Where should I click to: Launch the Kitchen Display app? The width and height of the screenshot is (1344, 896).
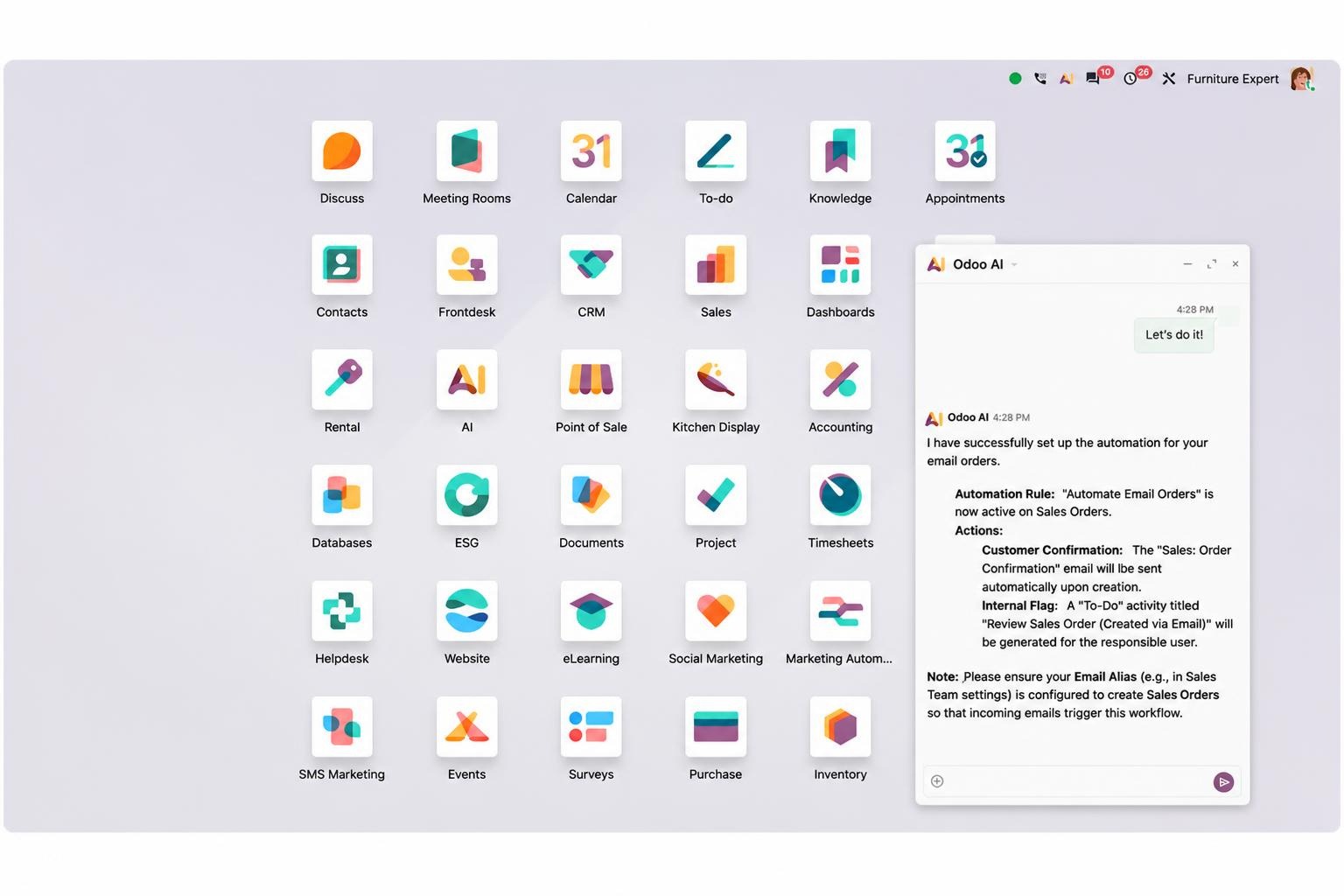point(716,380)
